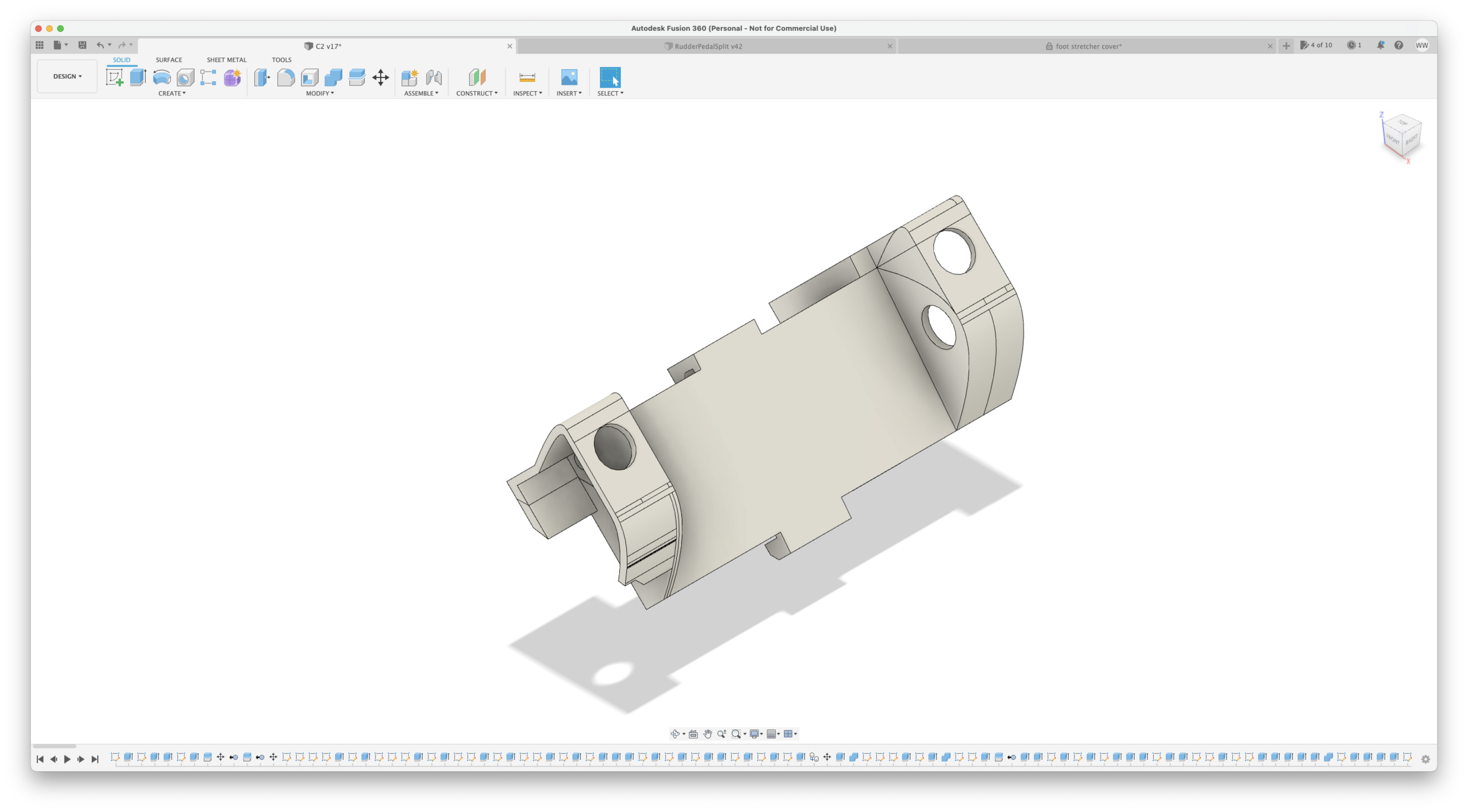Image resolution: width=1468 pixels, height=812 pixels.
Task: Click the Measure icon under Inspect
Action: (x=527, y=77)
